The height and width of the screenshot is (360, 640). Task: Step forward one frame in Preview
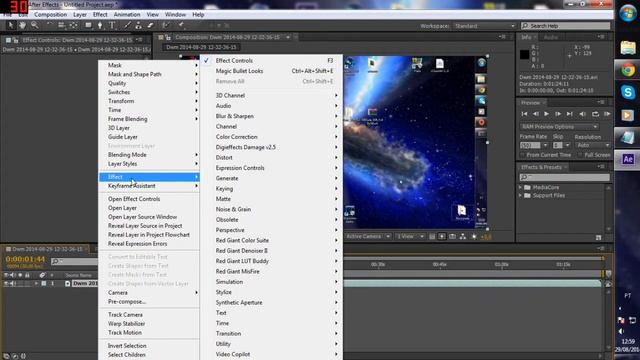point(558,114)
